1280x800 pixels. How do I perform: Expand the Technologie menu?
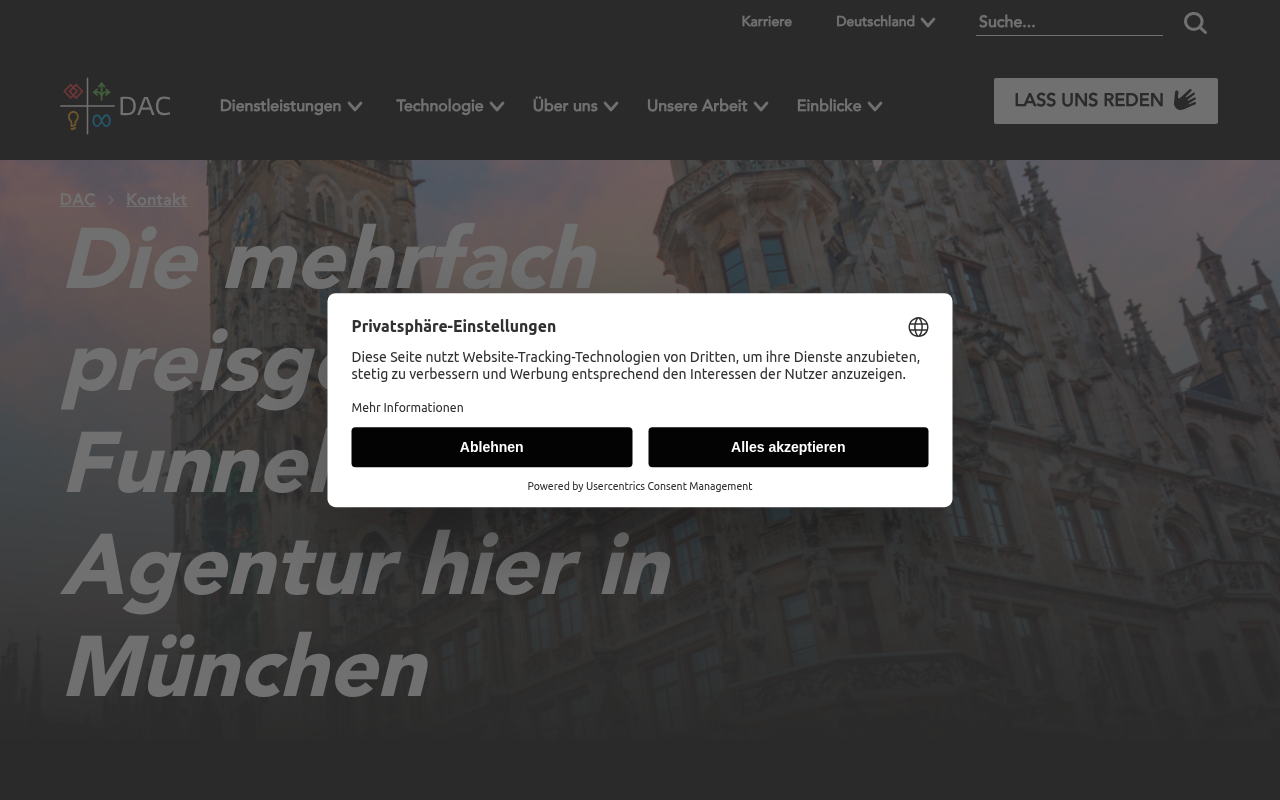[x=450, y=106]
